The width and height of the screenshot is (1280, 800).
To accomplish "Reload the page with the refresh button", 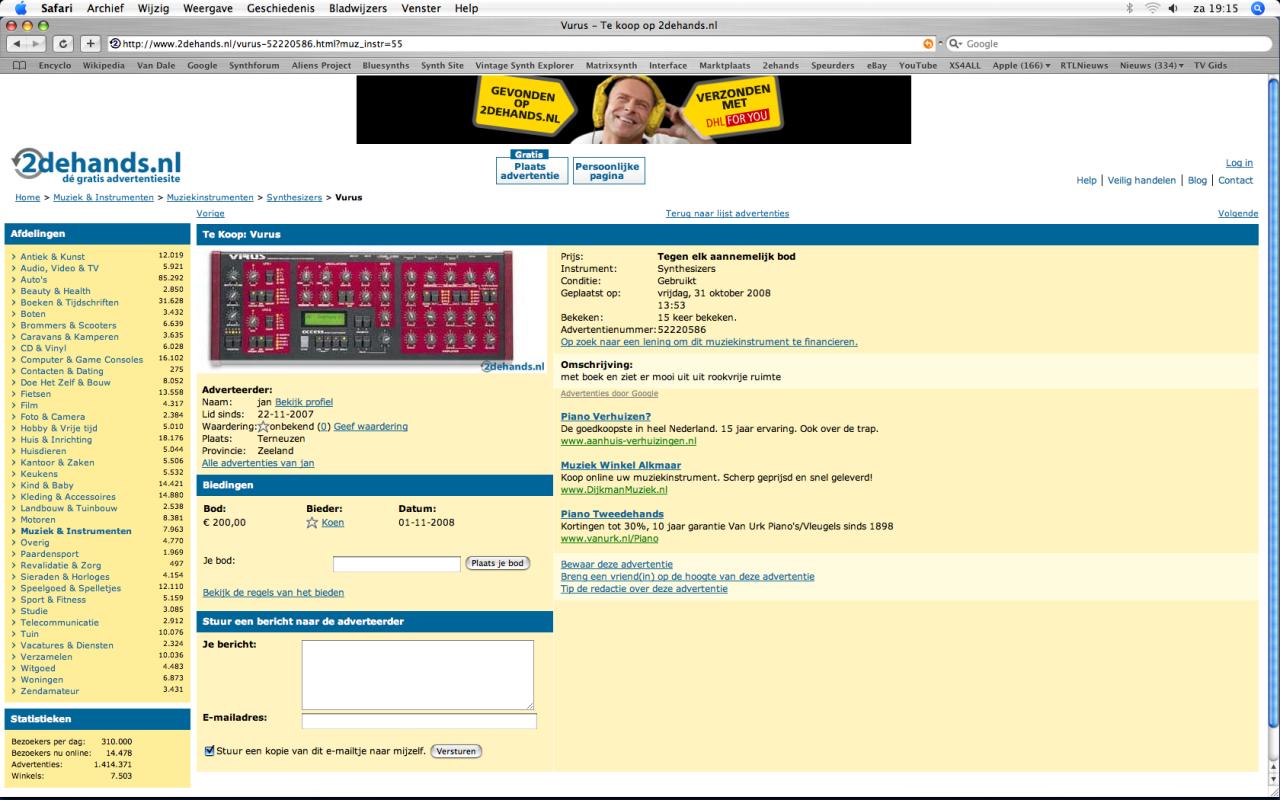I will coord(65,44).
